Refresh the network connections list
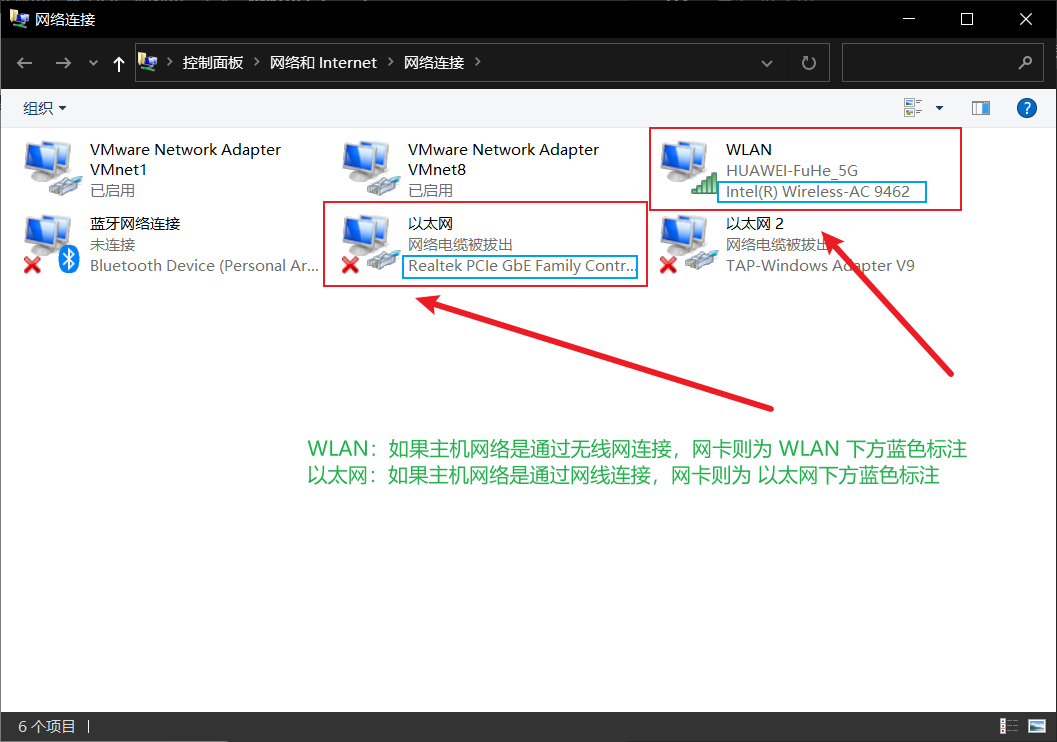1057x742 pixels. click(808, 63)
